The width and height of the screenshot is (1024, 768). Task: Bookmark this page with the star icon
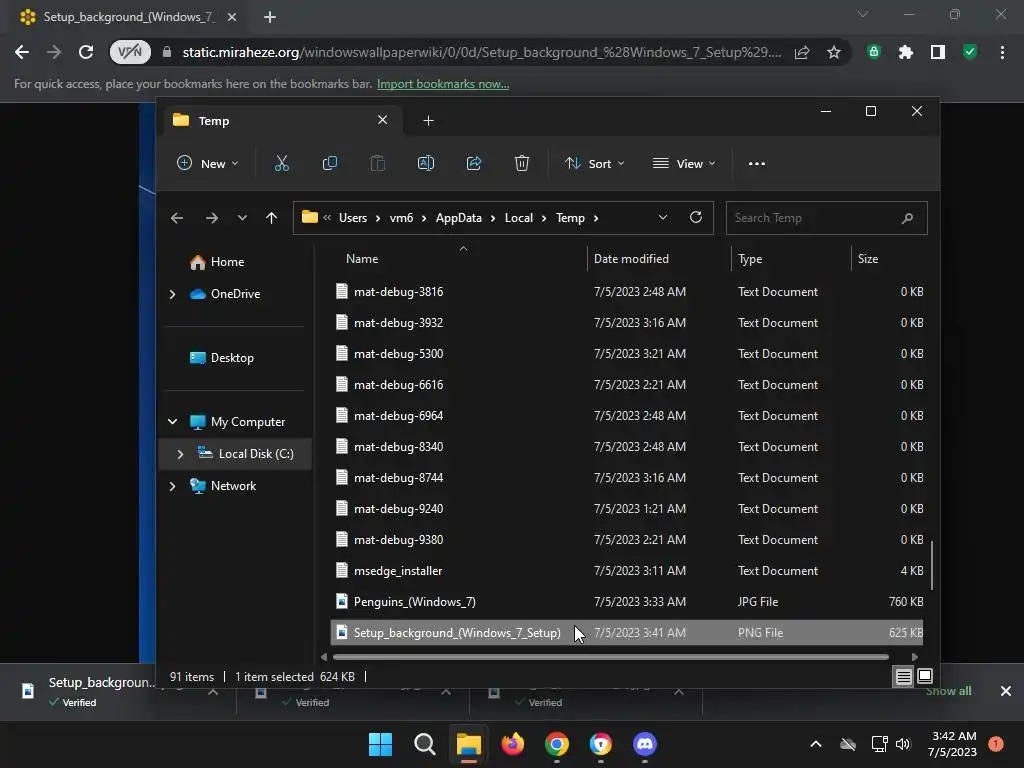point(833,52)
